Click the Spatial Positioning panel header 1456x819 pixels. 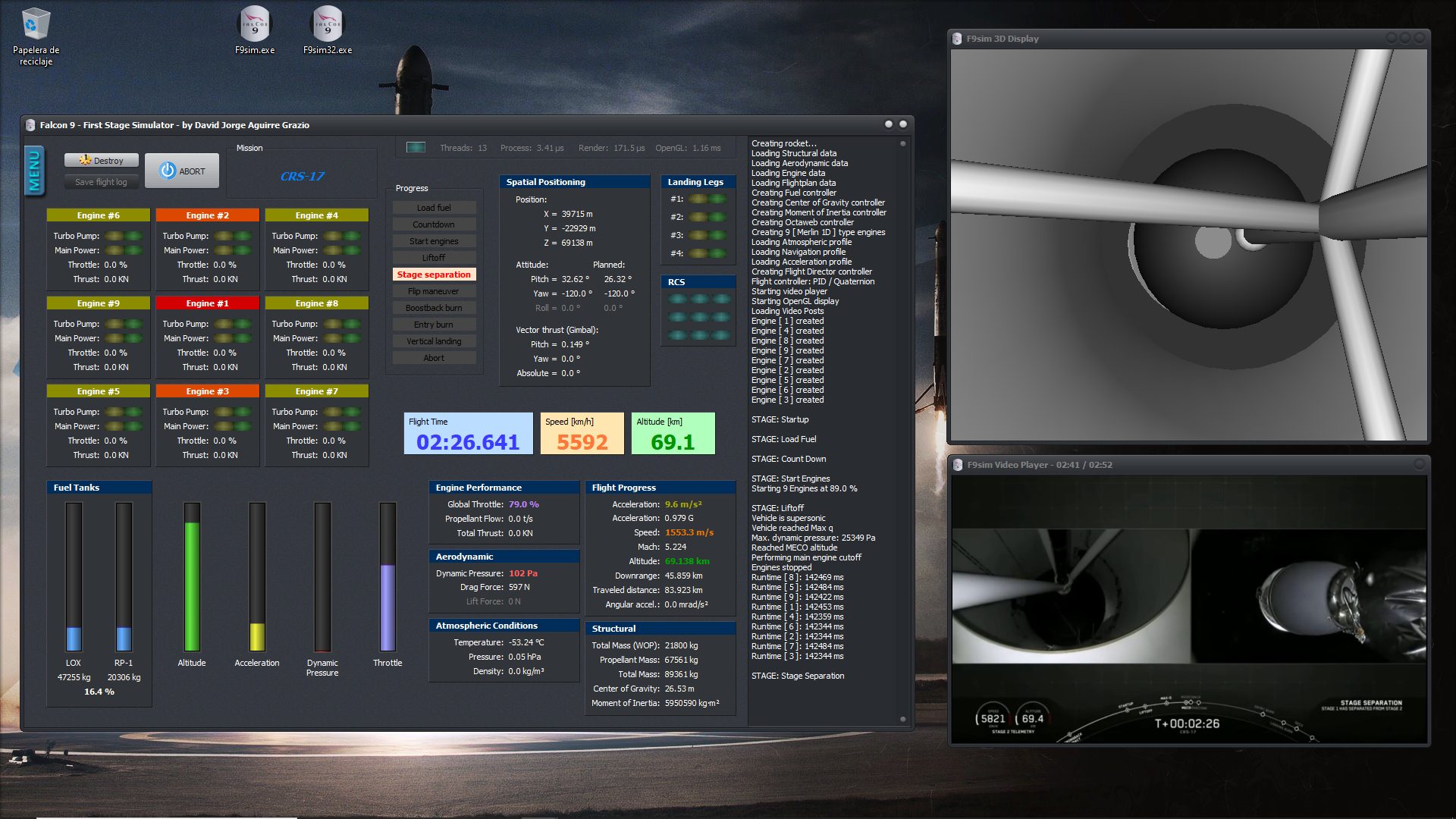(x=575, y=182)
